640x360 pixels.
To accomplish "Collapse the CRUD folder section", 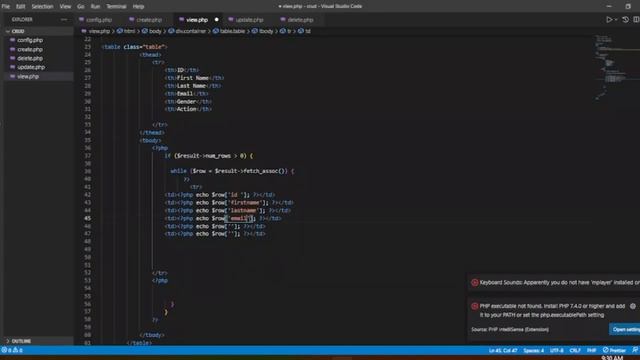I will click(x=39, y=31).
